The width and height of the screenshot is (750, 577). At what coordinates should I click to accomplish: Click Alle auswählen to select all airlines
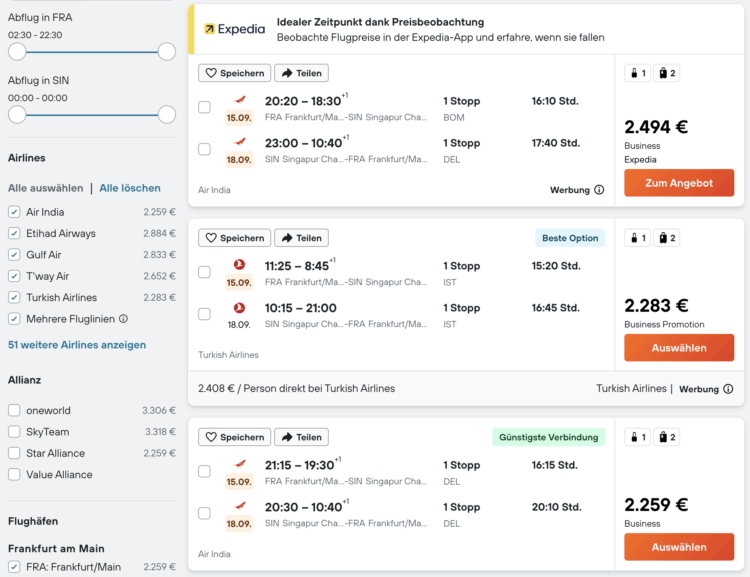click(45, 188)
